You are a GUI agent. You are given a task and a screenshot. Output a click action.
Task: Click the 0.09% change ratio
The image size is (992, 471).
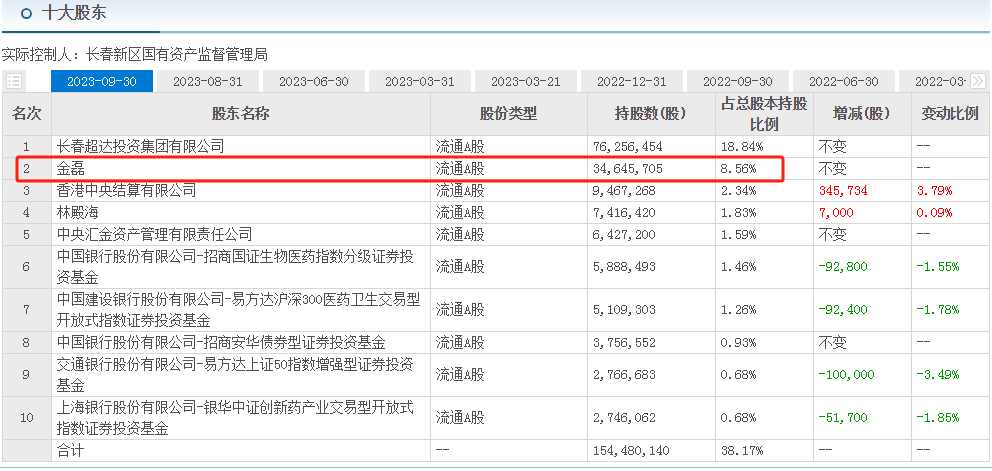coord(934,213)
